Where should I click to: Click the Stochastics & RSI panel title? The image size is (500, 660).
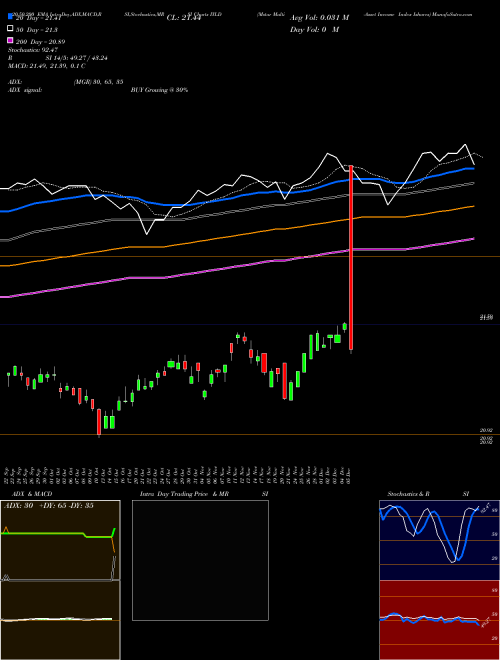click(428, 494)
